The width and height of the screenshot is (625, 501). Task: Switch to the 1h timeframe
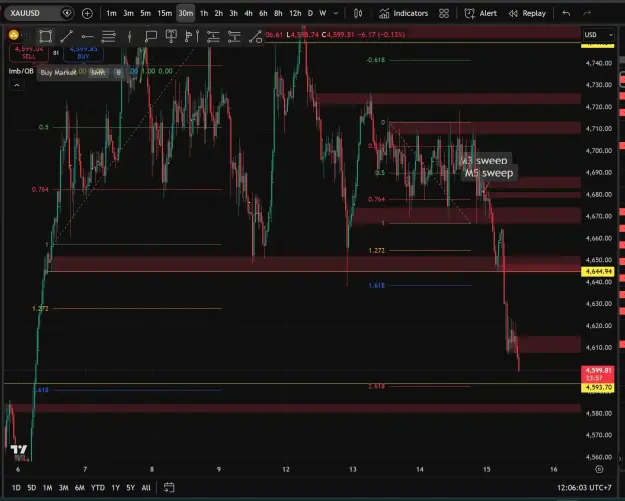[204, 13]
